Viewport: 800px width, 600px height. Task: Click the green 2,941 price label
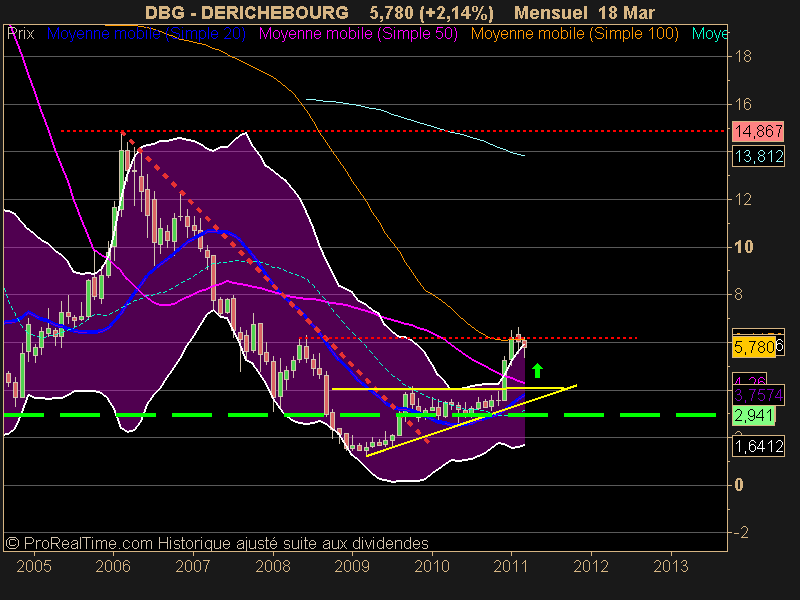(x=754, y=415)
